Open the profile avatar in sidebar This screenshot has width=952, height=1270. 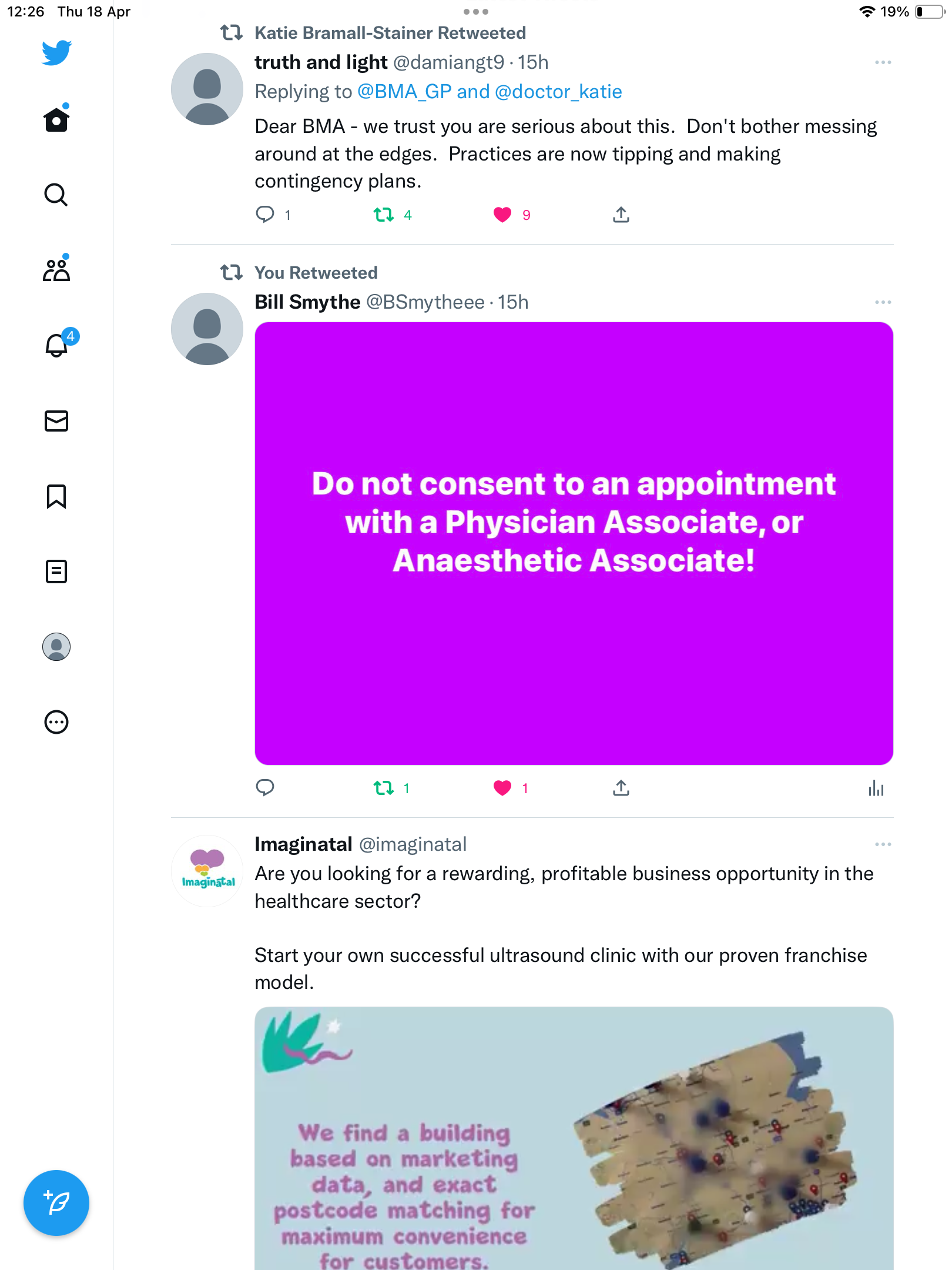[x=56, y=647]
